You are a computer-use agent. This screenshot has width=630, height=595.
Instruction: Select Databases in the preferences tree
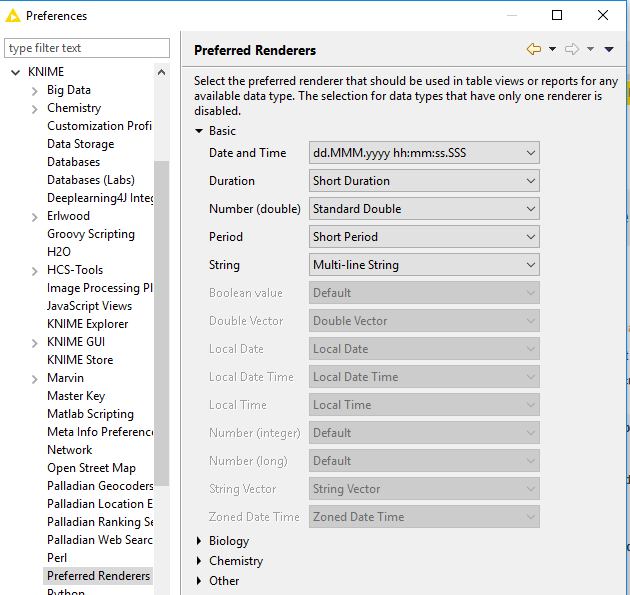(x=73, y=162)
